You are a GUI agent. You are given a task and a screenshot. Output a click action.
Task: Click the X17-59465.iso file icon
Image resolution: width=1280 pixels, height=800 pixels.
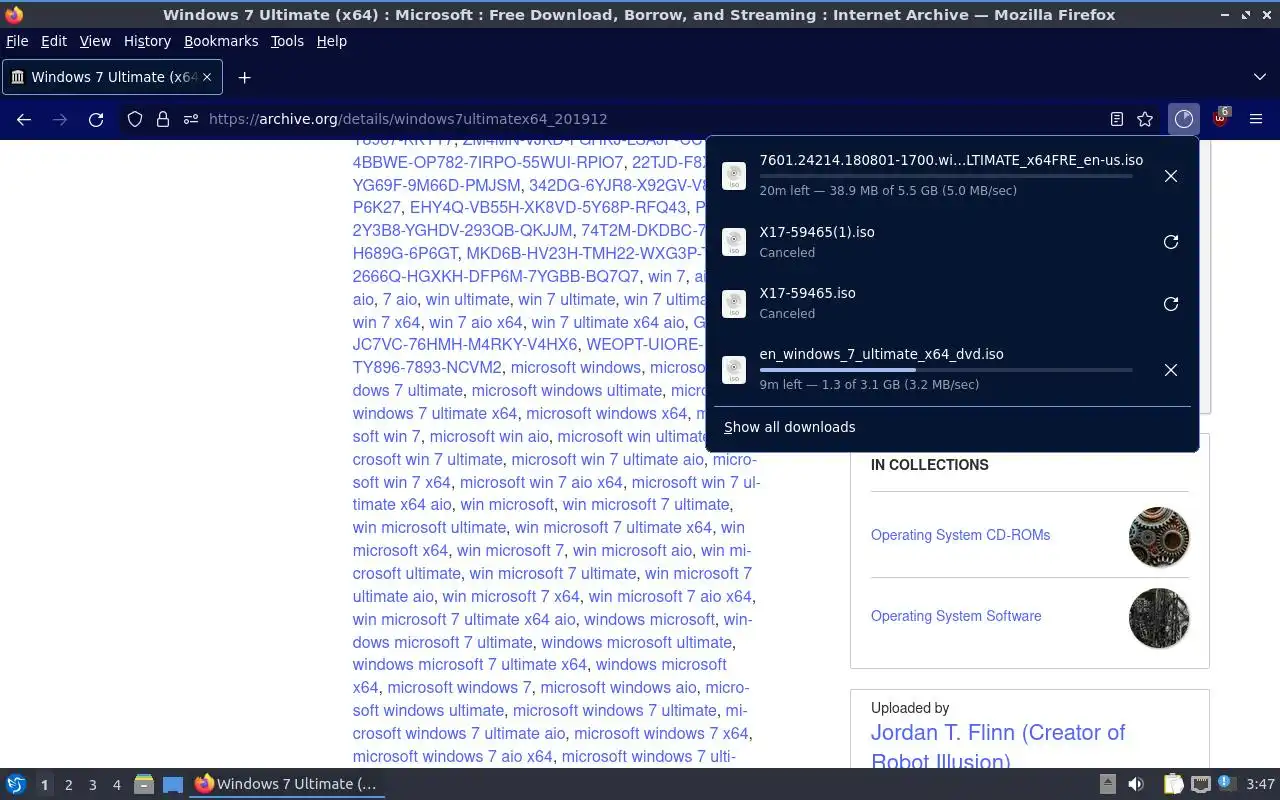pos(734,304)
